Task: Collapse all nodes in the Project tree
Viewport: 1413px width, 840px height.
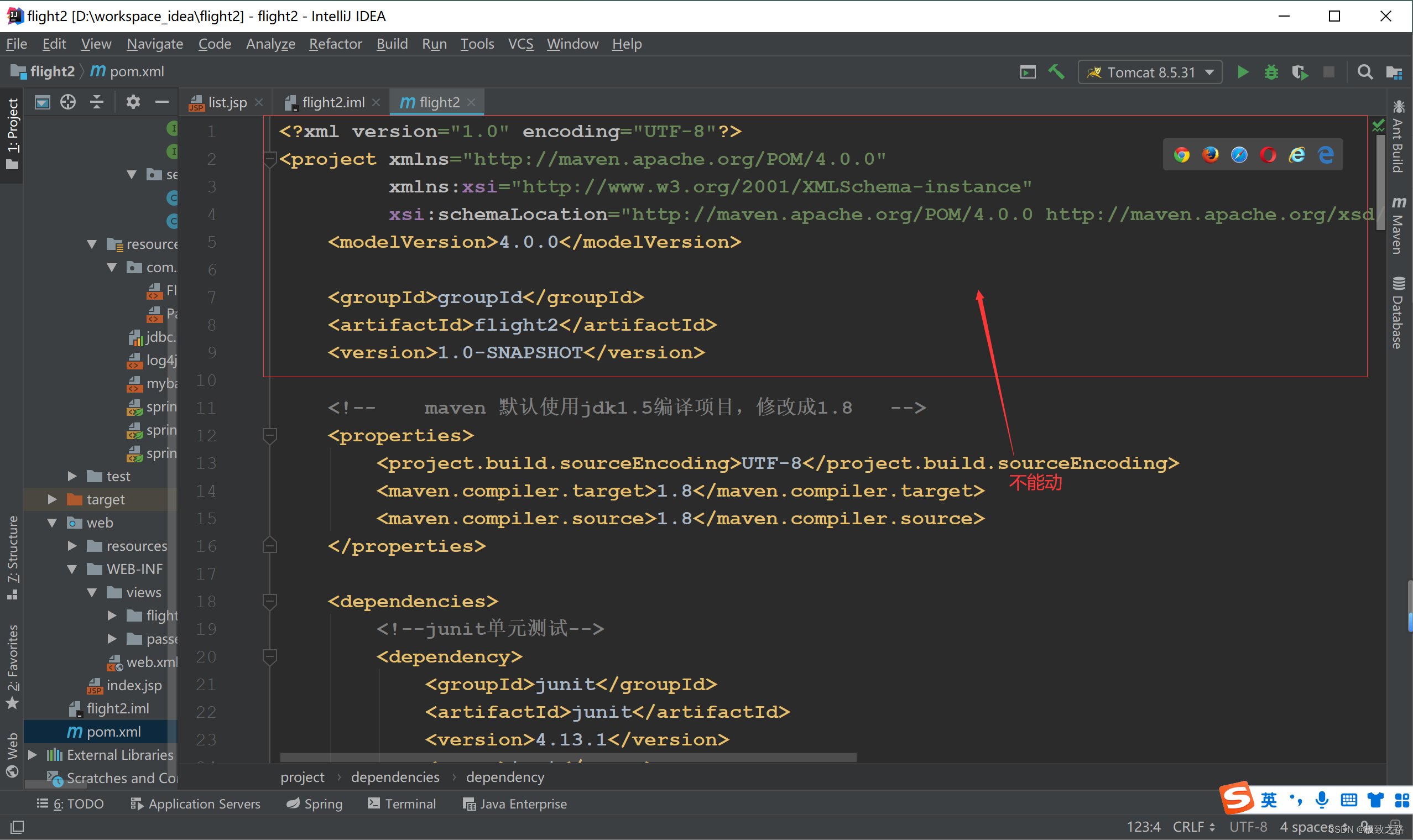Action: click(x=97, y=102)
